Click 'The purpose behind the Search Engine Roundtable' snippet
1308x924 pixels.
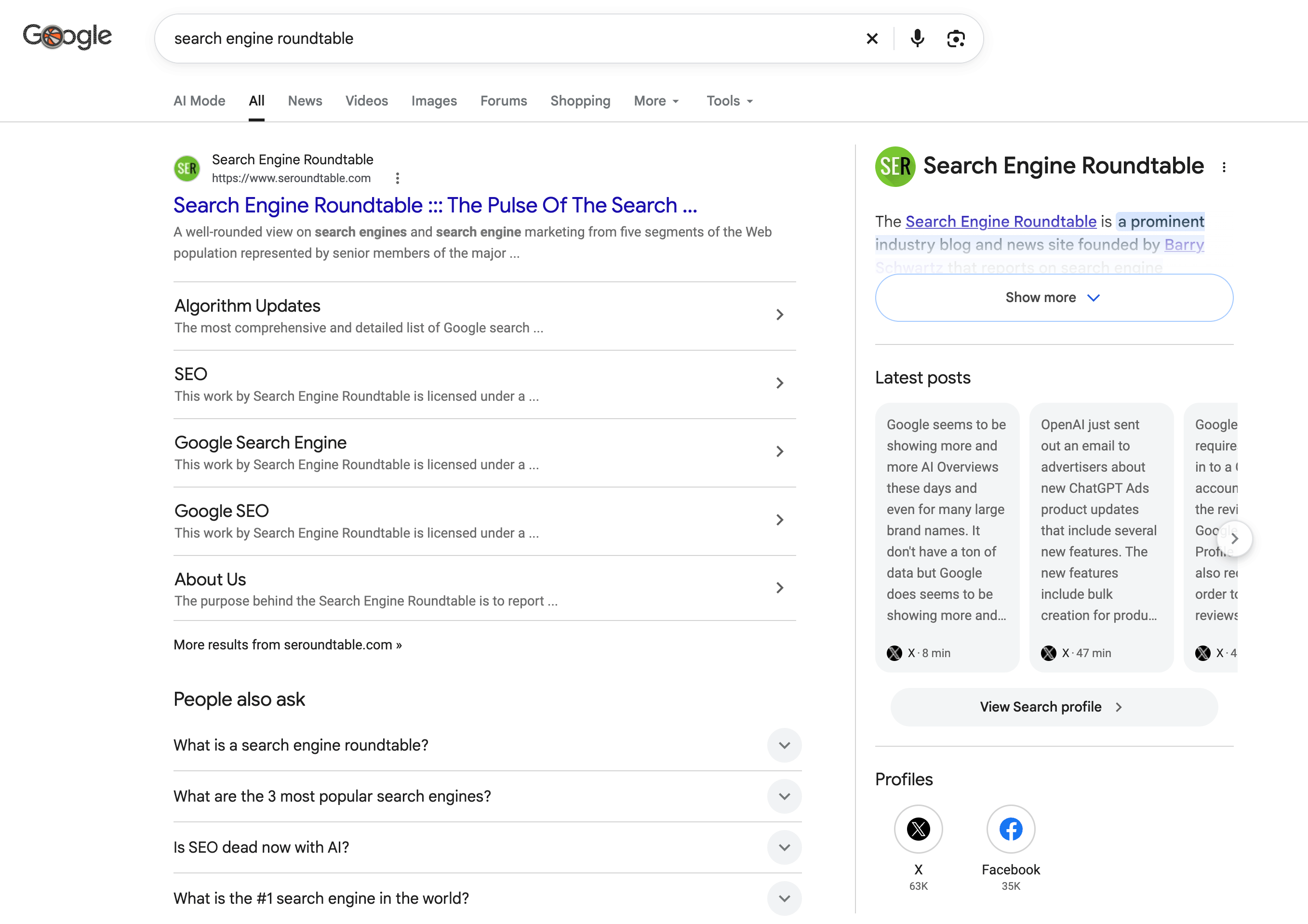[x=366, y=601]
